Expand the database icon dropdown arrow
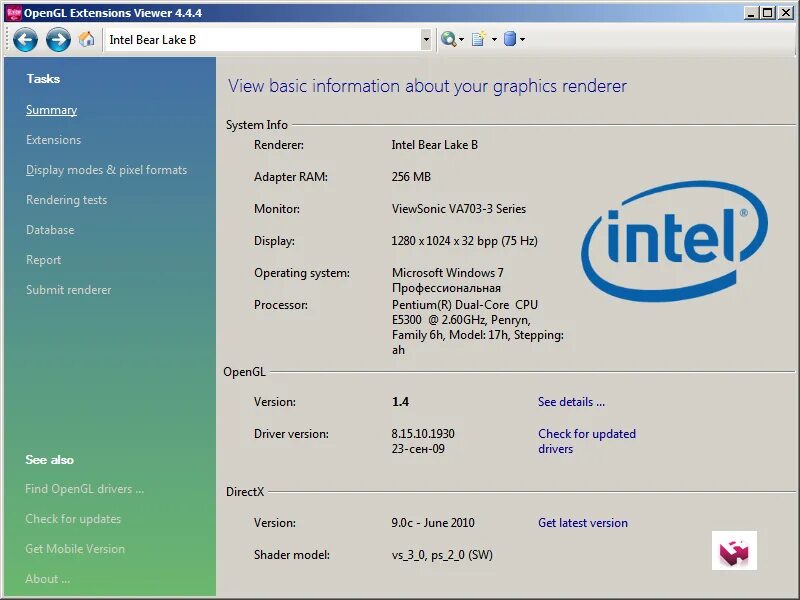Screen dimensions: 800x600 coord(522,39)
